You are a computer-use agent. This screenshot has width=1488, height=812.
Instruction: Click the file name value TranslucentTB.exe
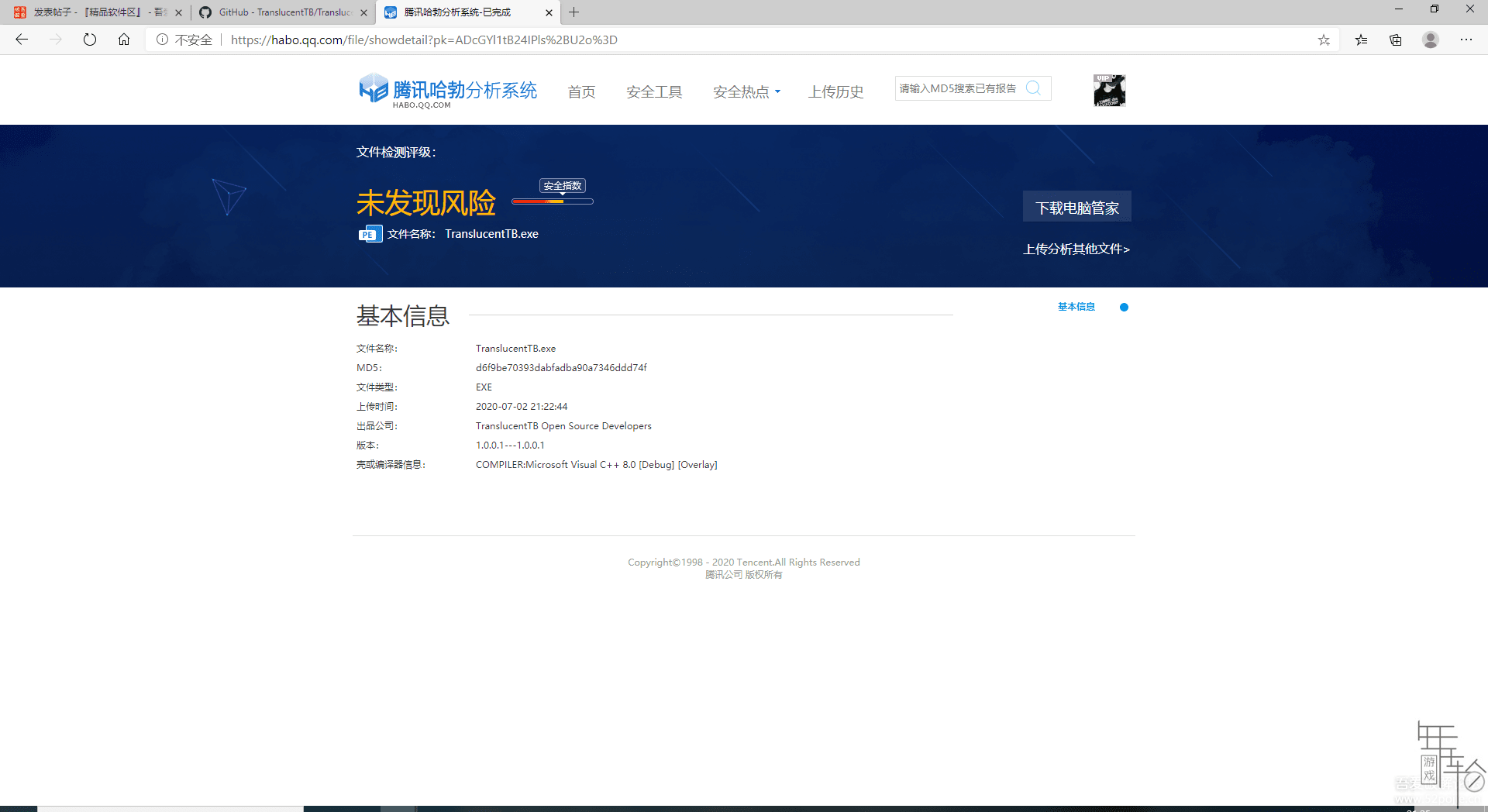515,348
